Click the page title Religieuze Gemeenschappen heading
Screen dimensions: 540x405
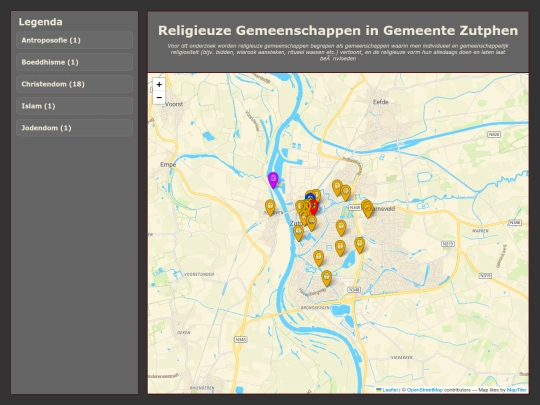[338, 30]
